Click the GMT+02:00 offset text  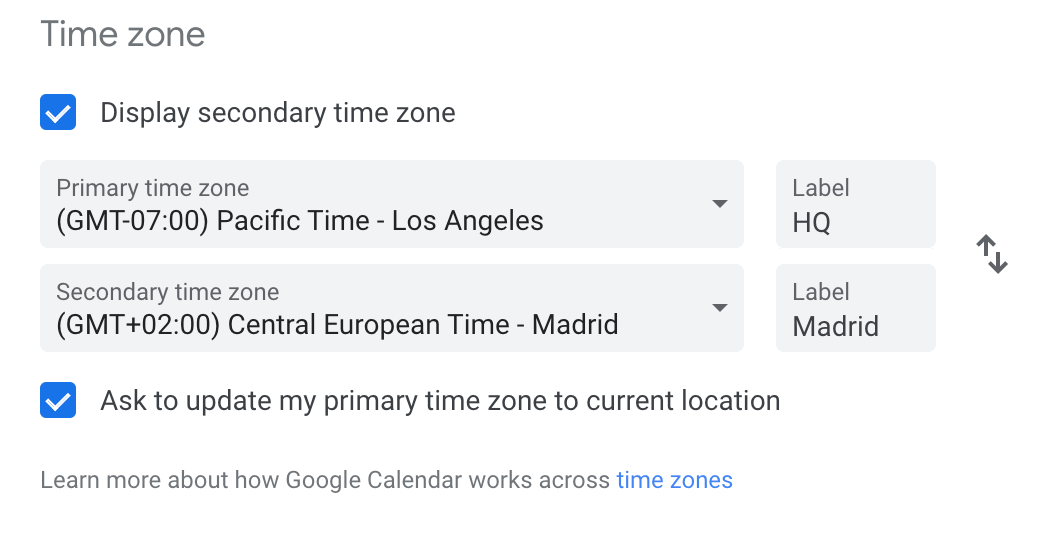pos(138,325)
